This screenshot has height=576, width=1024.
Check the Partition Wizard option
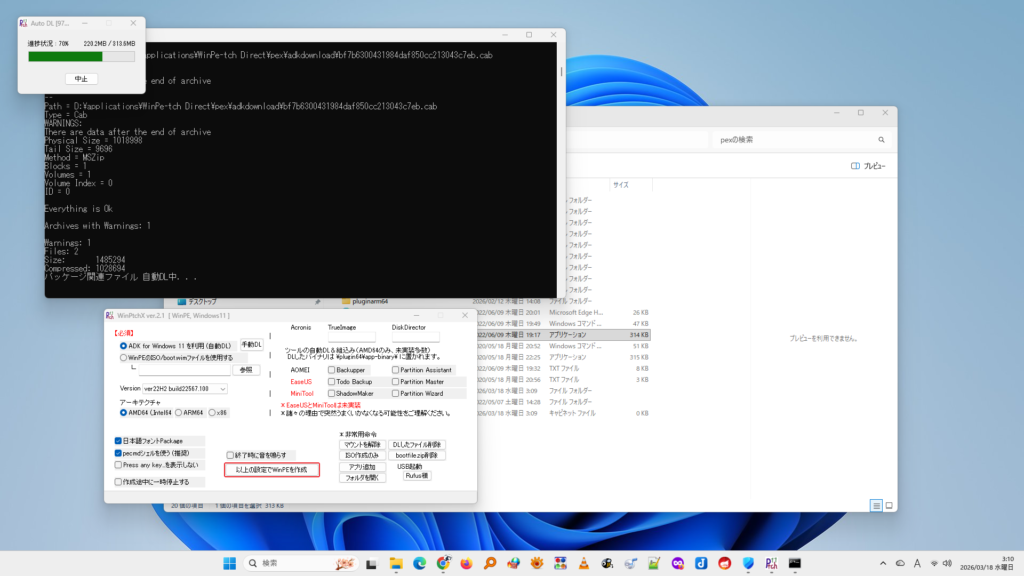point(395,393)
